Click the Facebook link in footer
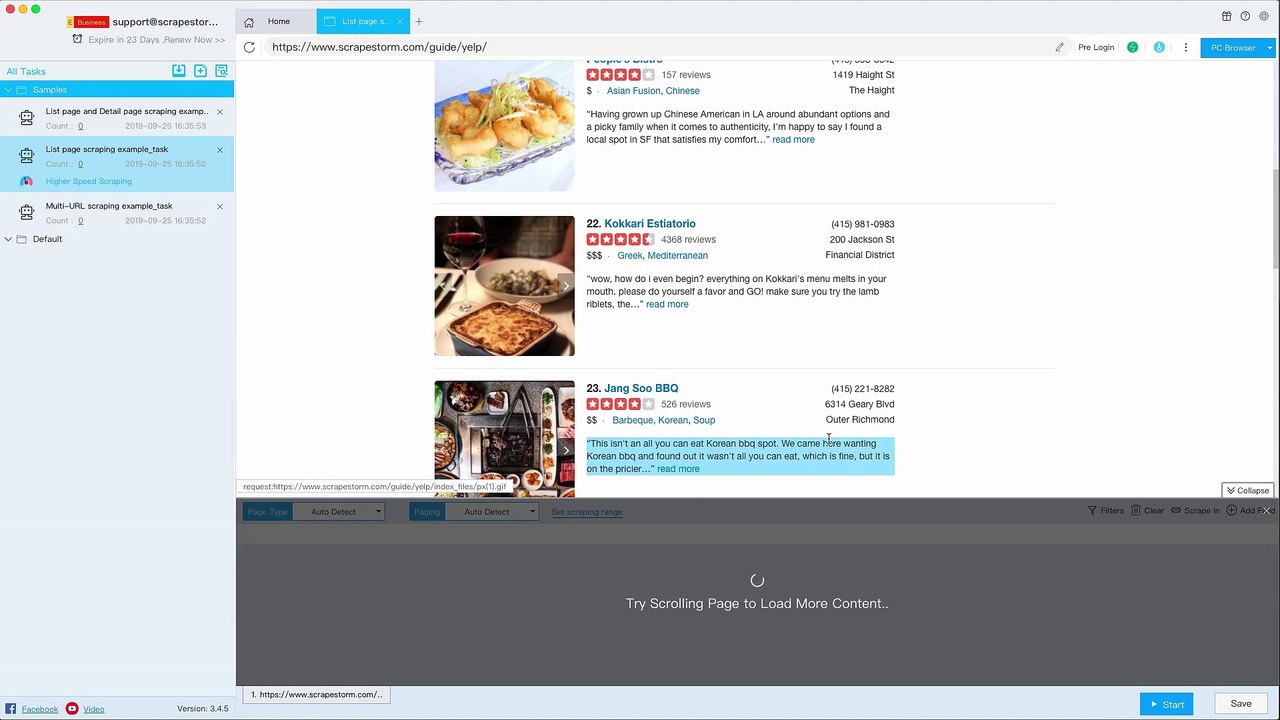1280x720 pixels. click(40, 710)
